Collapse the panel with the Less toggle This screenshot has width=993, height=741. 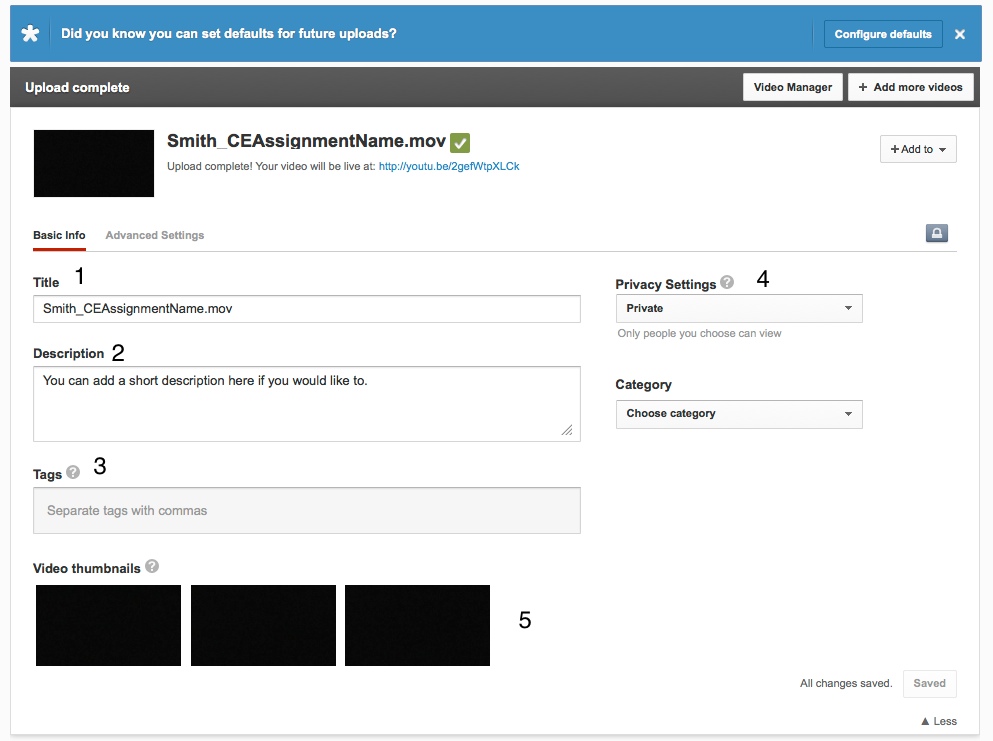938,721
